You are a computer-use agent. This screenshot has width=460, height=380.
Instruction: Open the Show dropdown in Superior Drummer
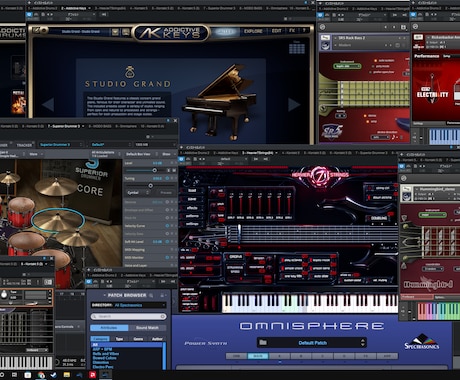168,154
